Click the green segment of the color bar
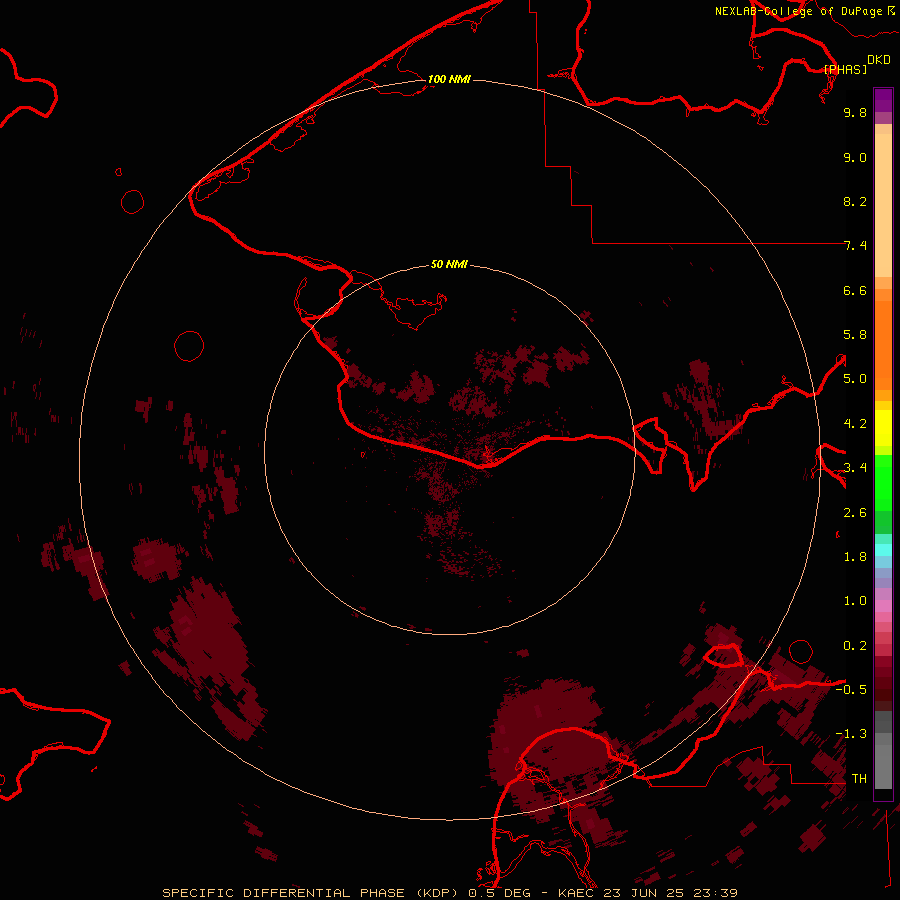Viewport: 900px width, 900px height. [x=883, y=482]
